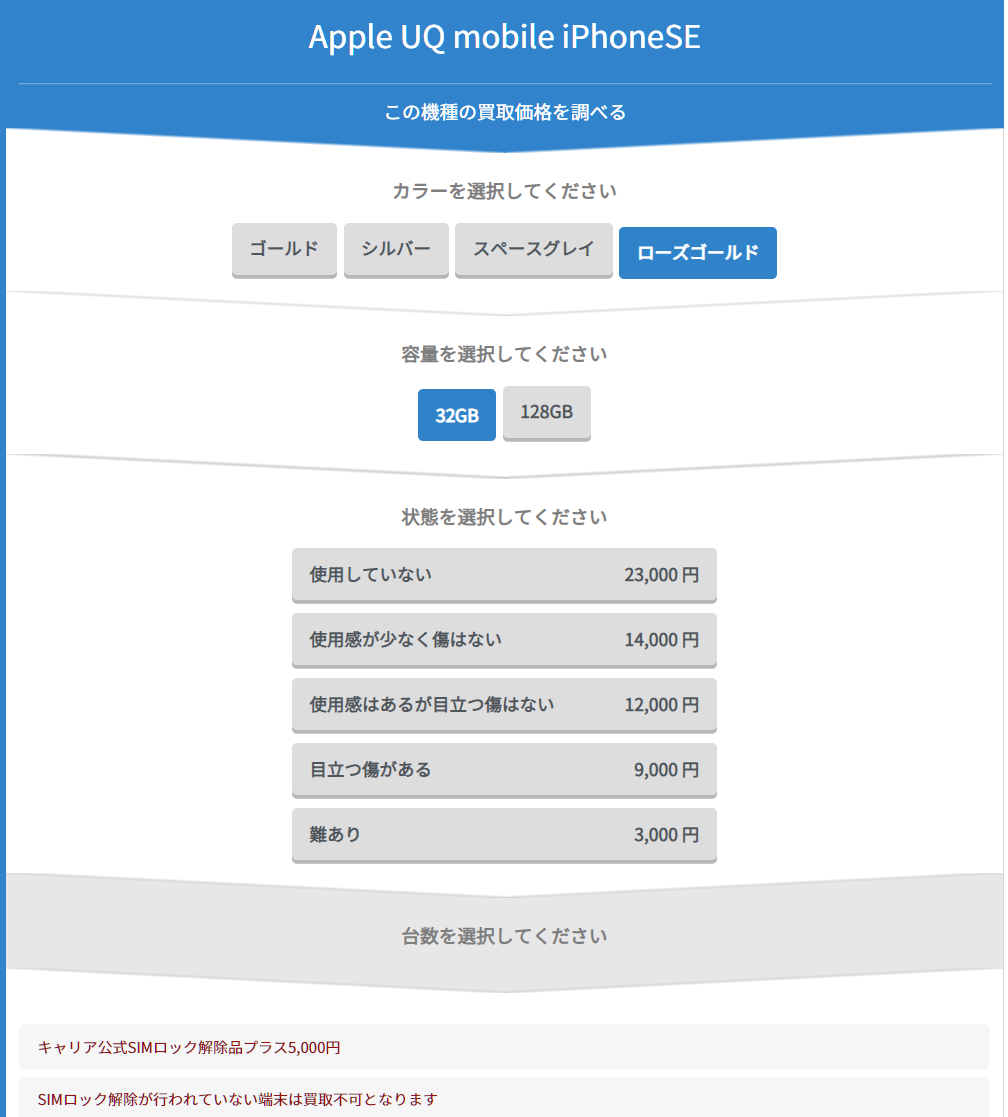The width and height of the screenshot is (1008, 1117).
Task: Click the 容量を選択してください heading
Action: (504, 354)
